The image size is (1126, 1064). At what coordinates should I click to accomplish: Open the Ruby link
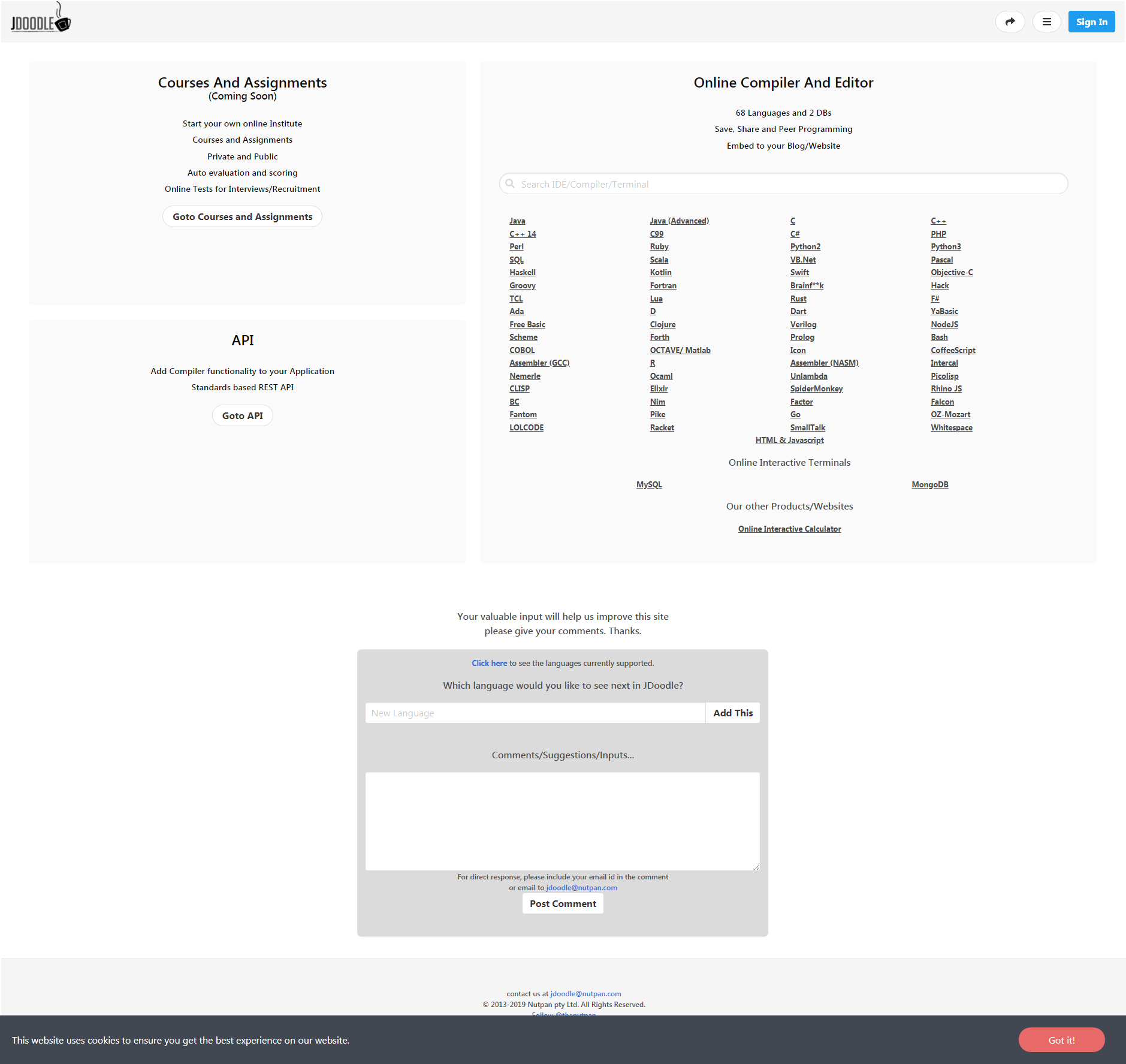(x=659, y=247)
